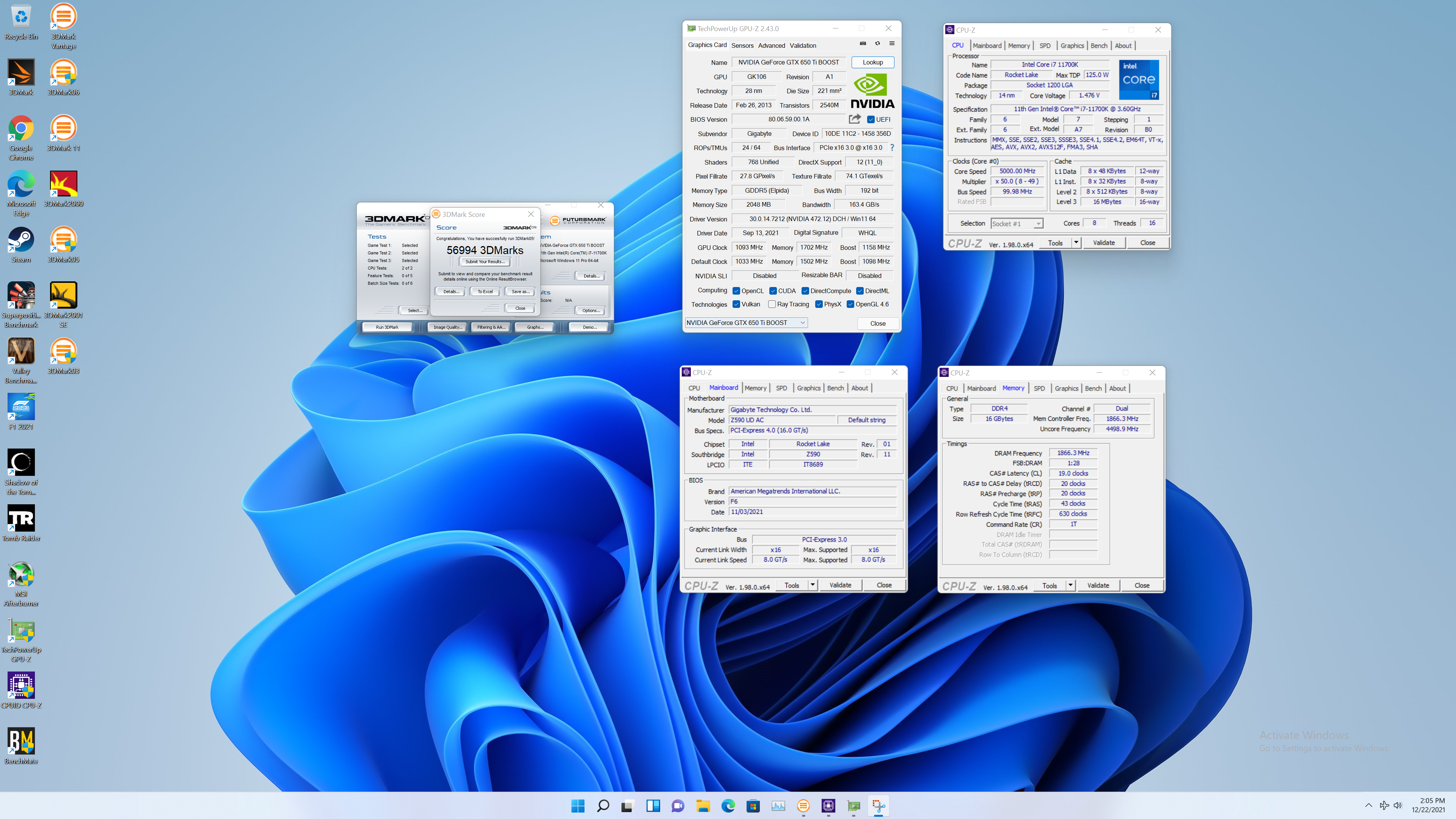Viewport: 1456px width, 819px height.
Task: Click Validate in top CPU-Z window
Action: pyautogui.click(x=1103, y=243)
